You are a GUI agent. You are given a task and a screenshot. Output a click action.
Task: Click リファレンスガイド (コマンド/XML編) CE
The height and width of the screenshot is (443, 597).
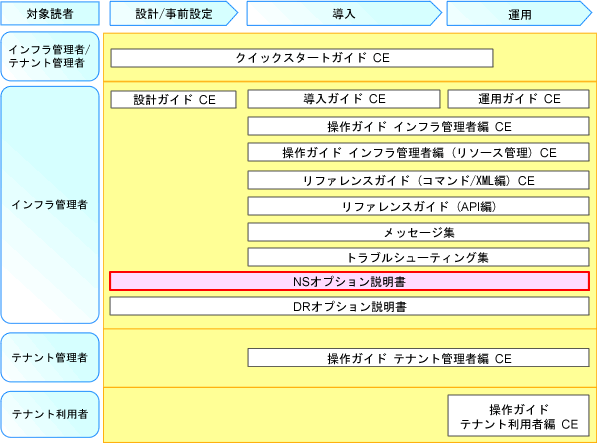coord(418,180)
